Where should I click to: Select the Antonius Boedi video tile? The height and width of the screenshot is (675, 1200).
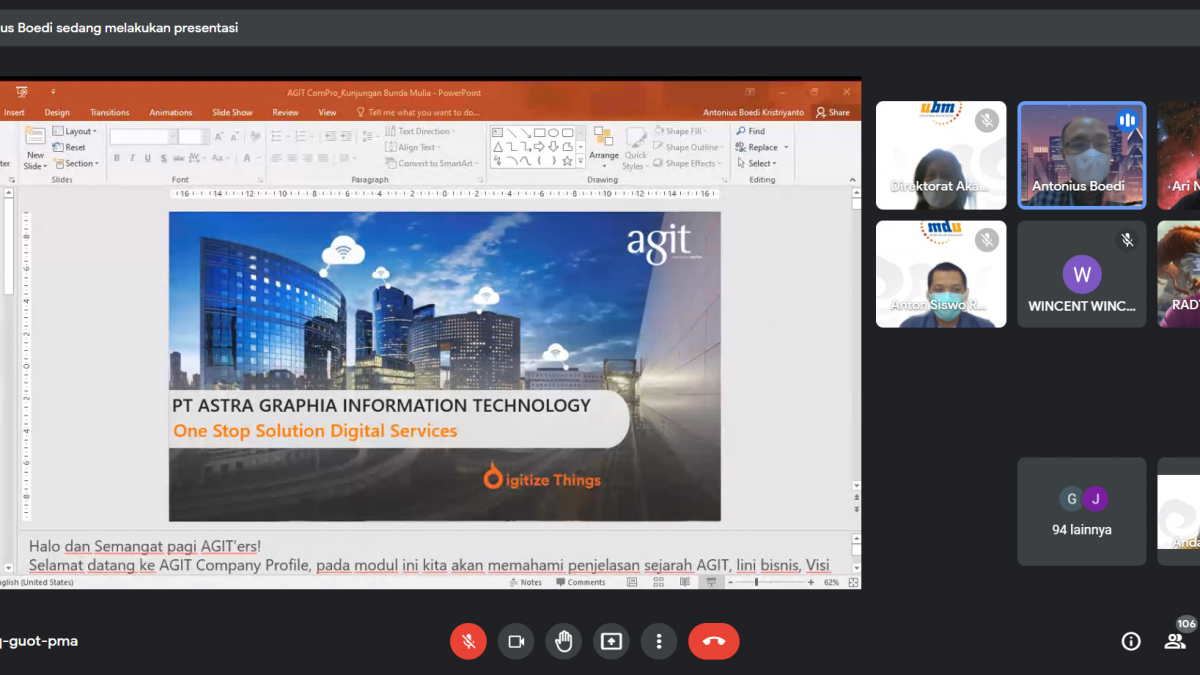tap(1082, 155)
